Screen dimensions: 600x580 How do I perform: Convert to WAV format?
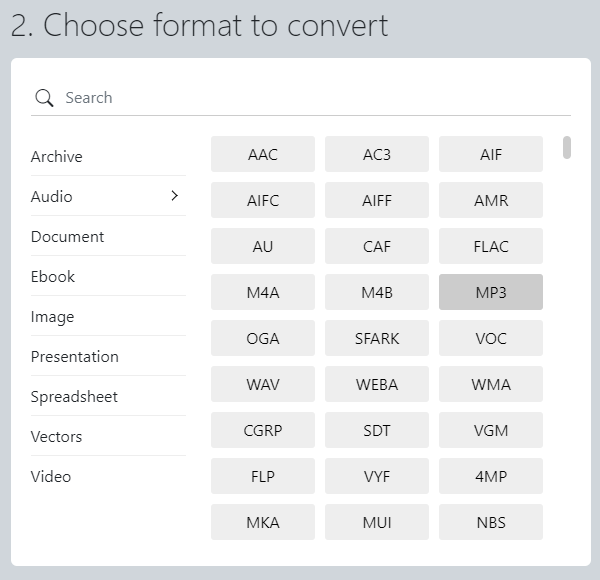263,384
